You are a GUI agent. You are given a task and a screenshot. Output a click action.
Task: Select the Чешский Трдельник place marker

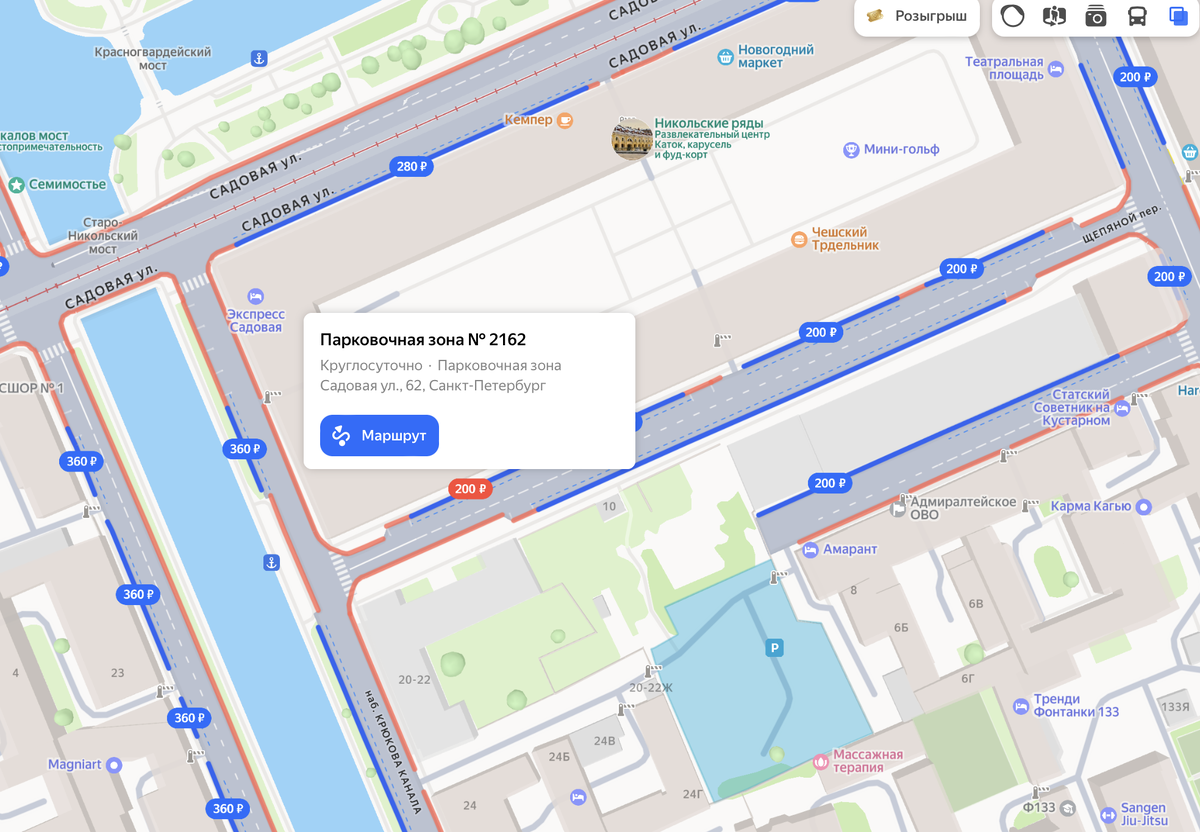pos(799,239)
